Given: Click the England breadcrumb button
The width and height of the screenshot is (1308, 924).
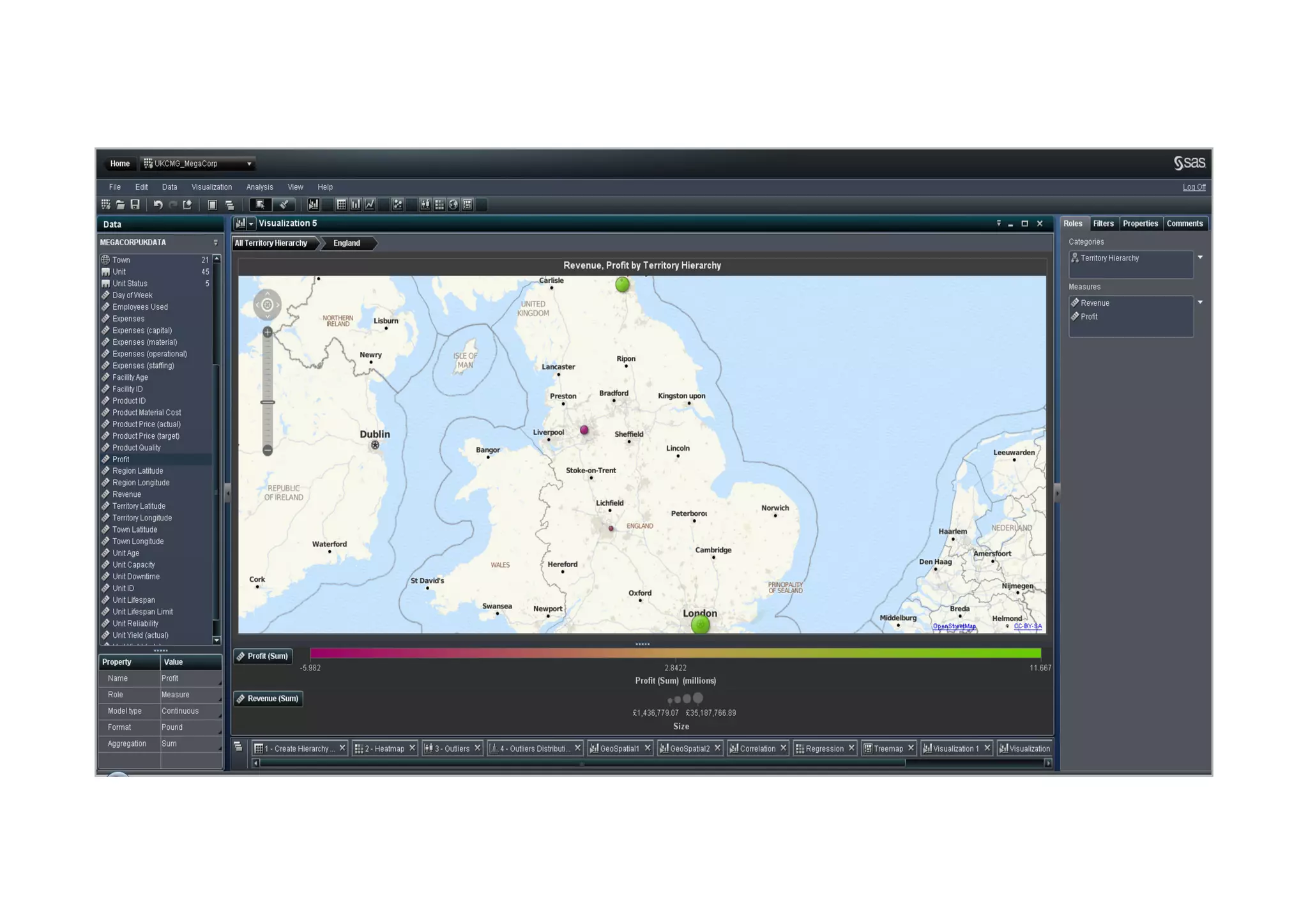Looking at the screenshot, I should click(347, 243).
